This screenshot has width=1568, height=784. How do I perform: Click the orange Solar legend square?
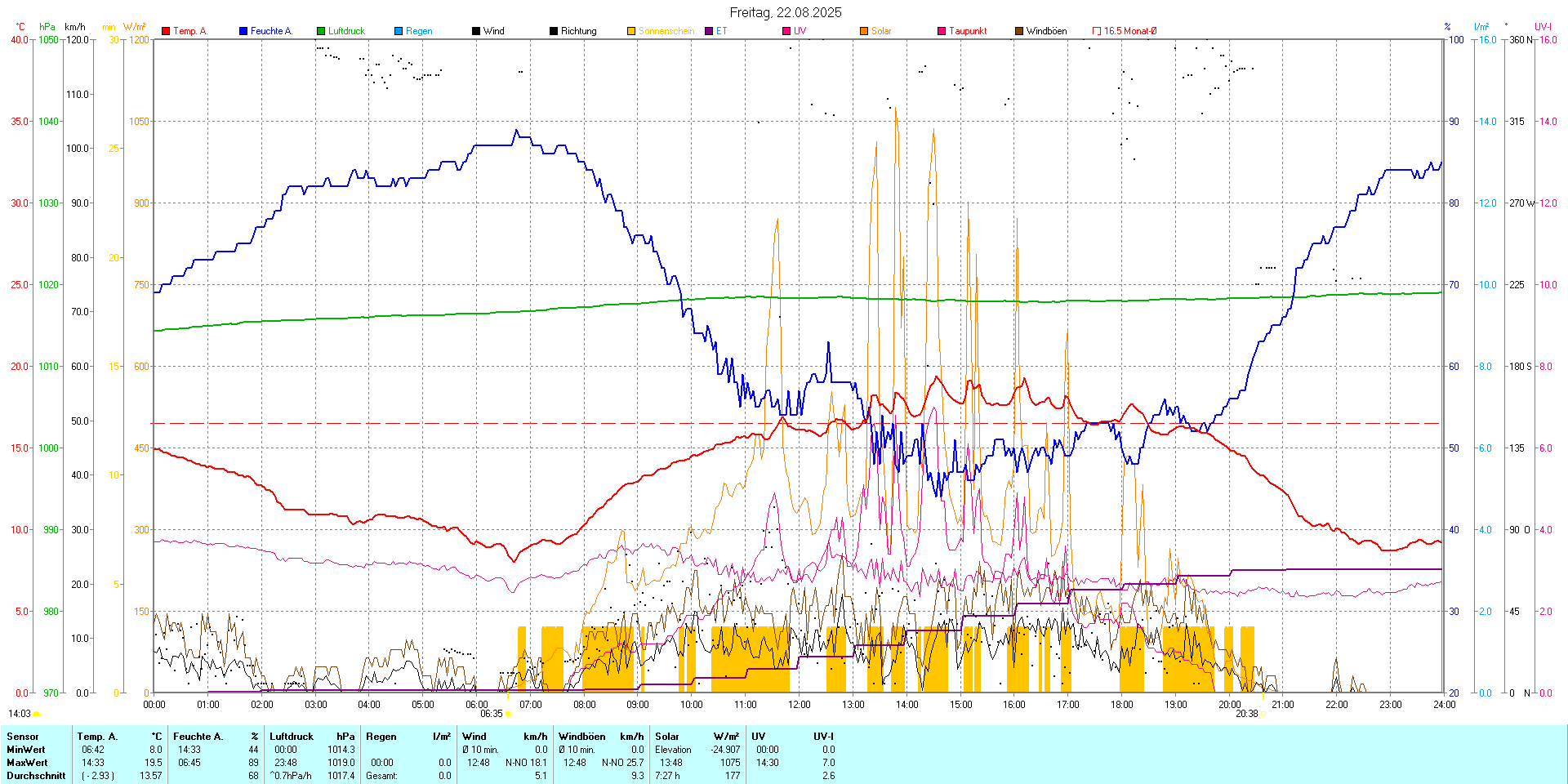[x=864, y=31]
